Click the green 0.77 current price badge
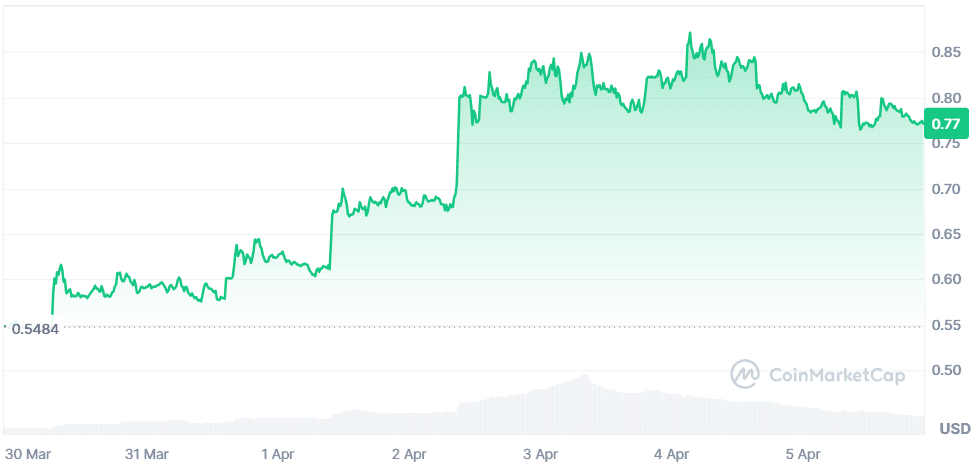Viewport: 977px width, 463px height. [945, 124]
